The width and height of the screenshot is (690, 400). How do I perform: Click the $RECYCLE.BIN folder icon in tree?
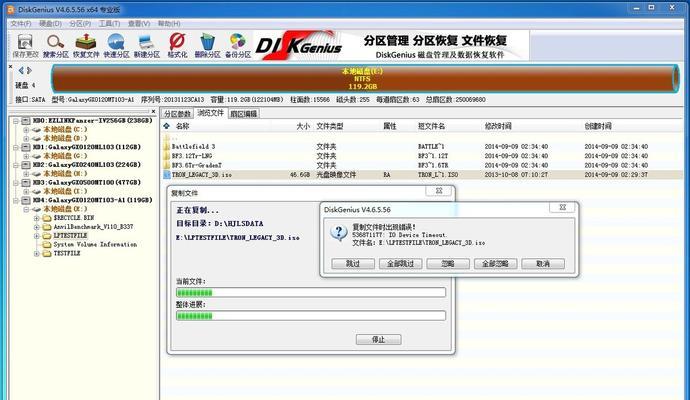[47, 218]
